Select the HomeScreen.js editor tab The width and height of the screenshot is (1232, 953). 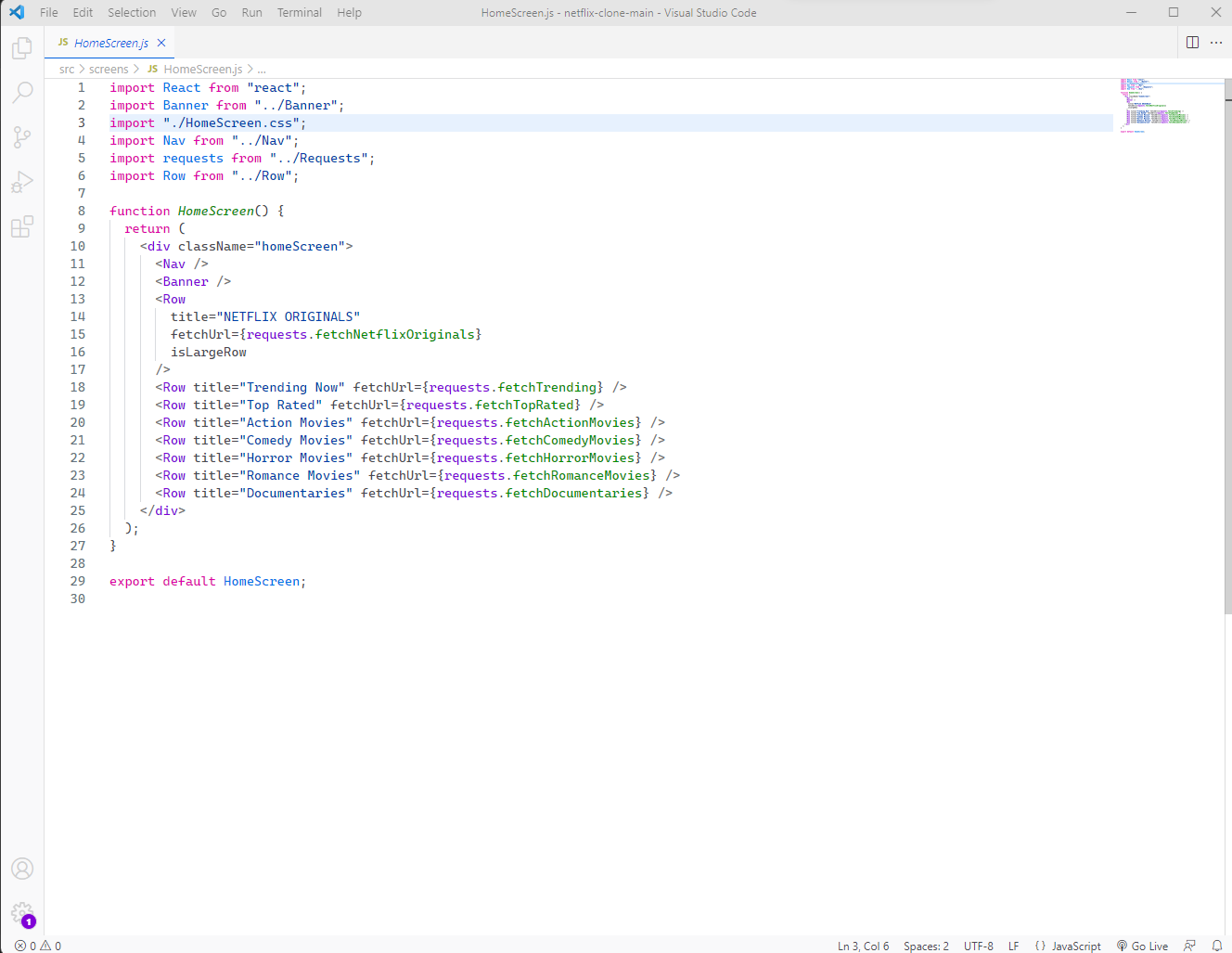109,43
